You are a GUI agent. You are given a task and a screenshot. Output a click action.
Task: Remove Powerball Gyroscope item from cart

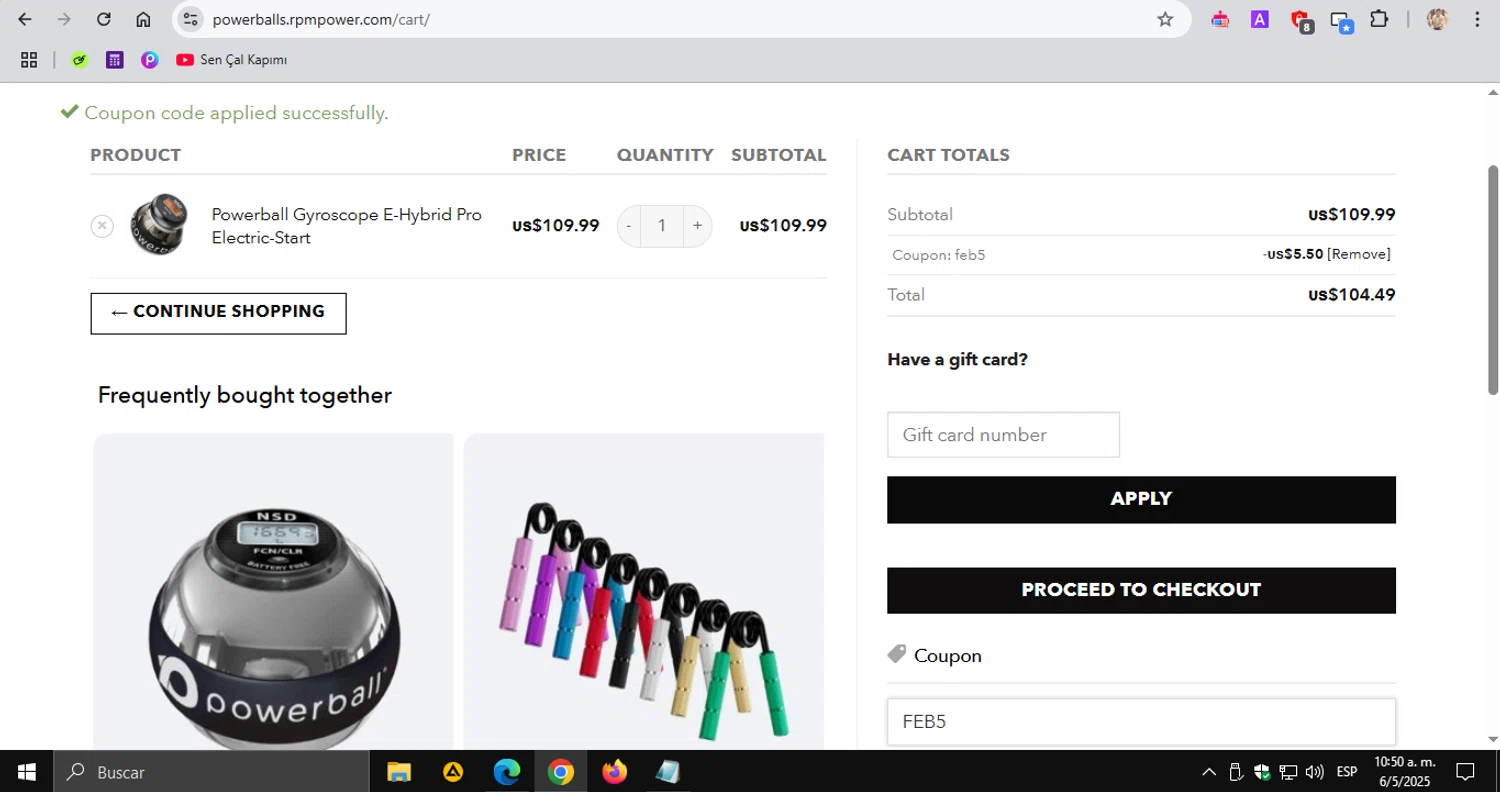(102, 226)
